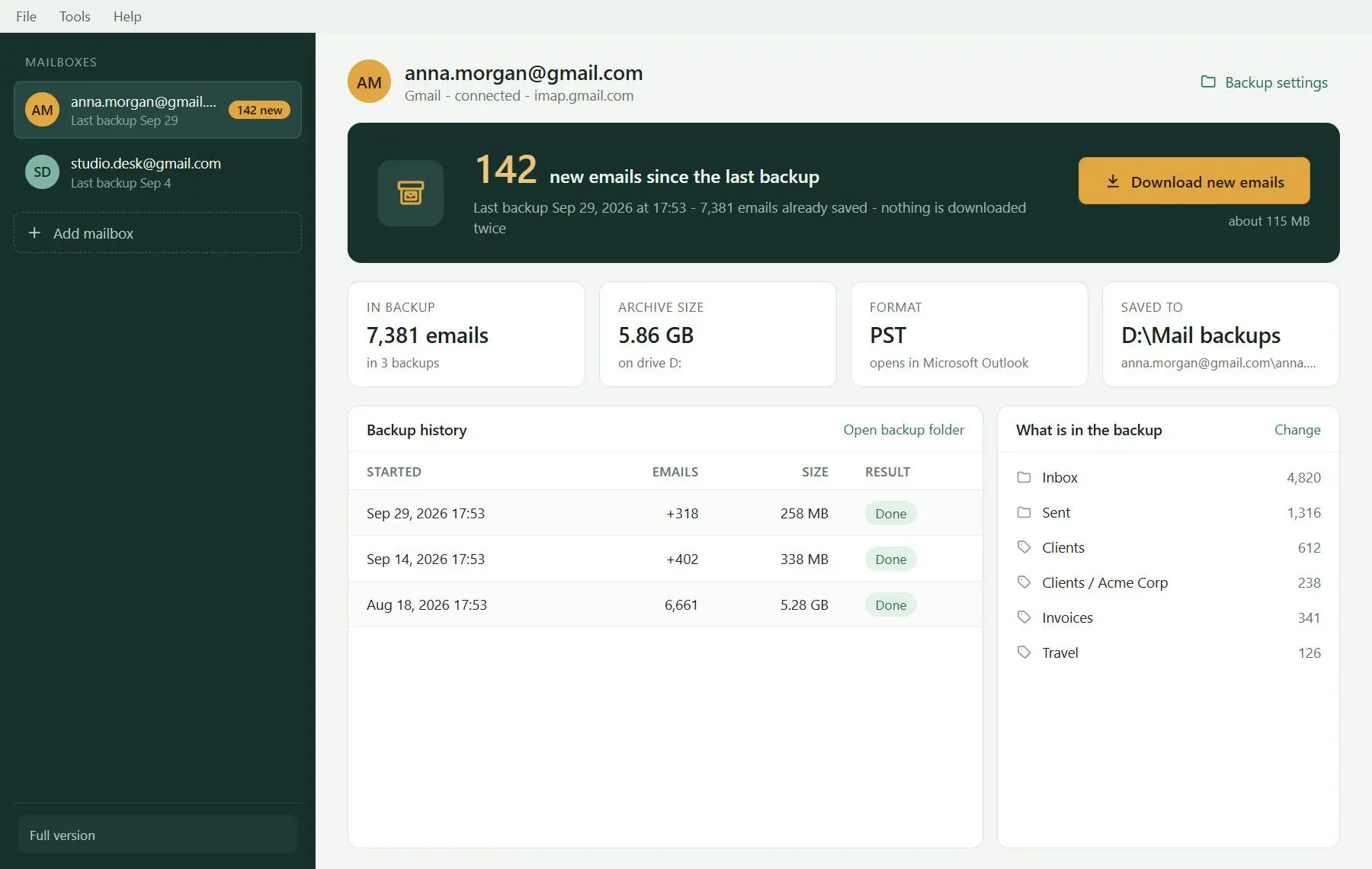
Task: Click the Inbox count 4,820
Action: coord(1303,477)
